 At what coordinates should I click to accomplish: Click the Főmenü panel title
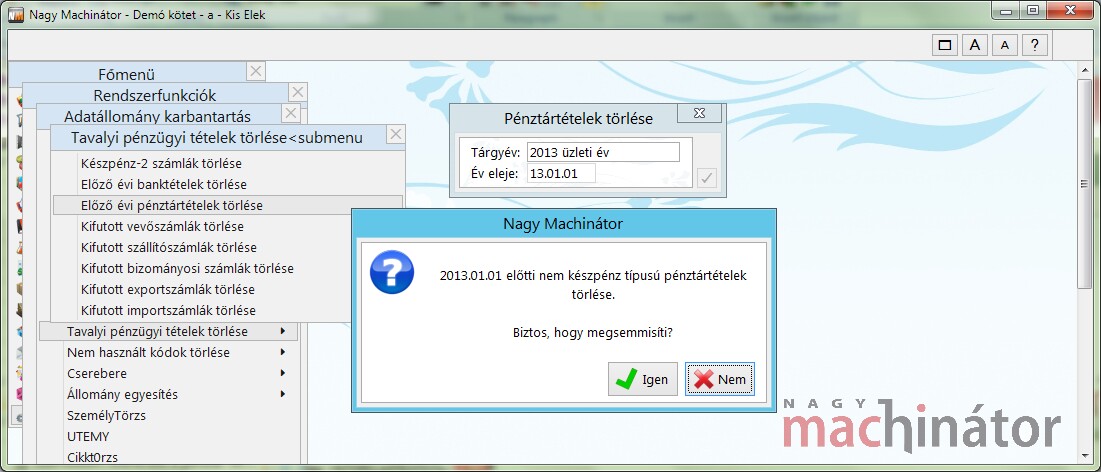tap(126, 74)
